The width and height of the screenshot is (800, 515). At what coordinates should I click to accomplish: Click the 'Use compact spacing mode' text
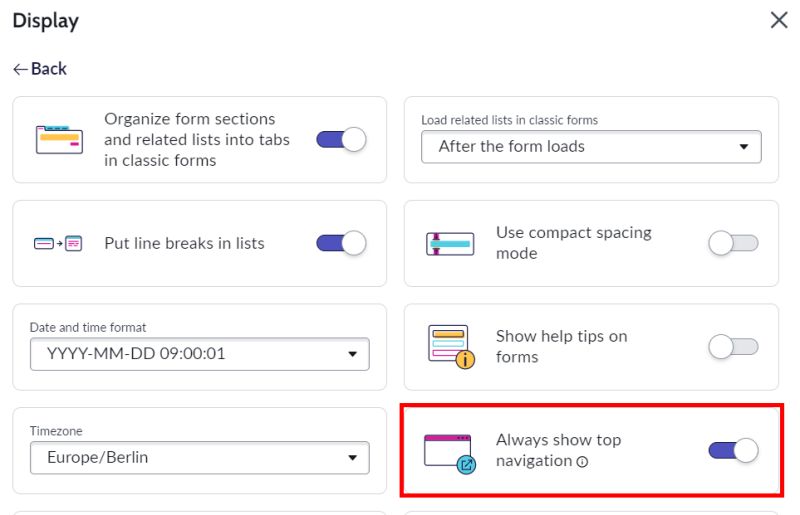[573, 243]
